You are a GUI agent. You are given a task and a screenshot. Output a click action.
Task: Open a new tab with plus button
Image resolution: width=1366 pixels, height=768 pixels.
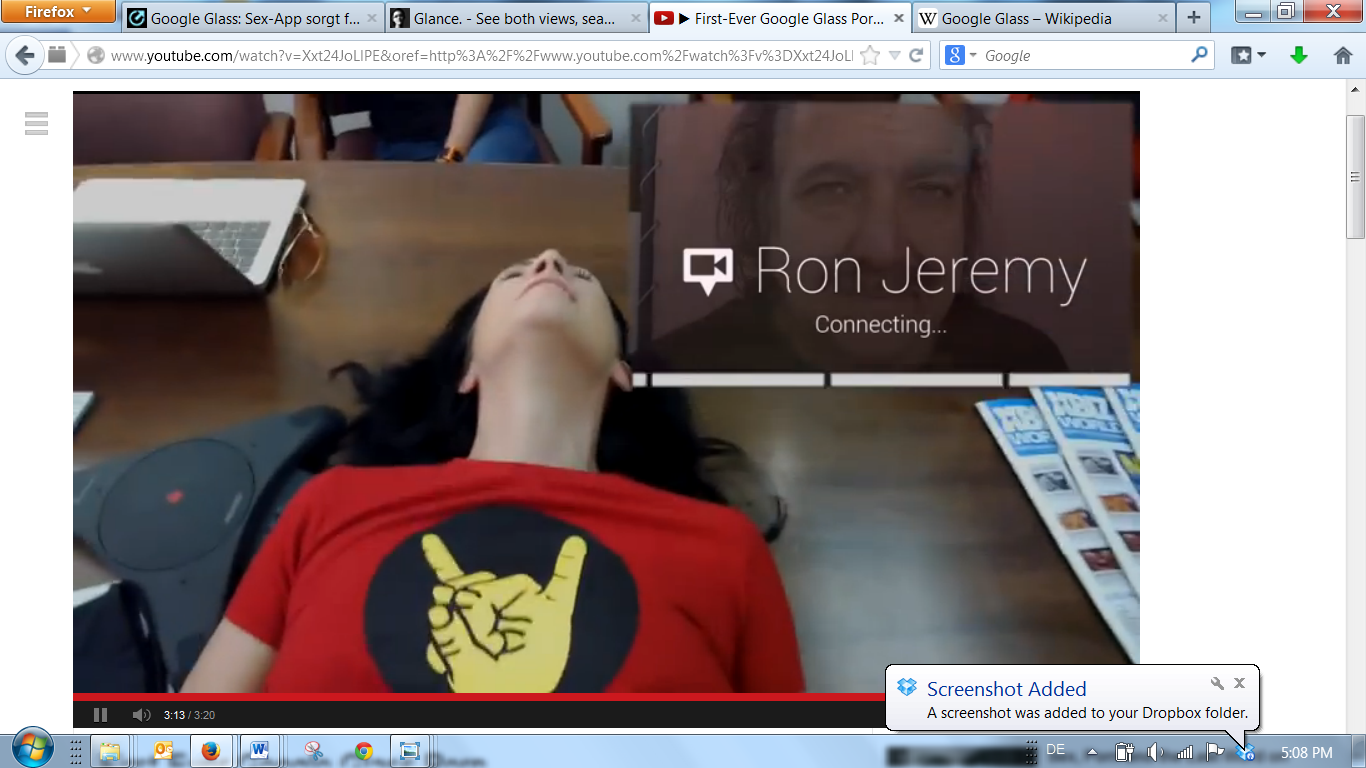[1193, 18]
